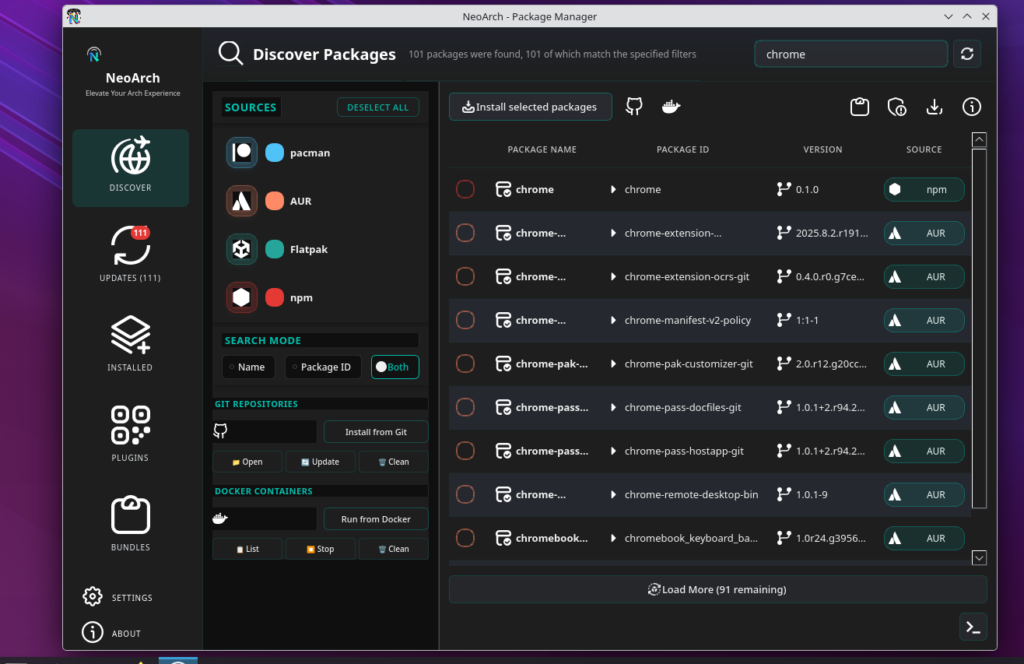
Task: Open the Plugins section in the sidebar
Action: tap(130, 432)
